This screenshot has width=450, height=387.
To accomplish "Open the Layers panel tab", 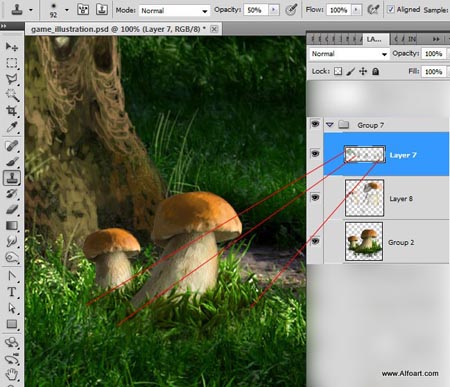I will pos(375,39).
